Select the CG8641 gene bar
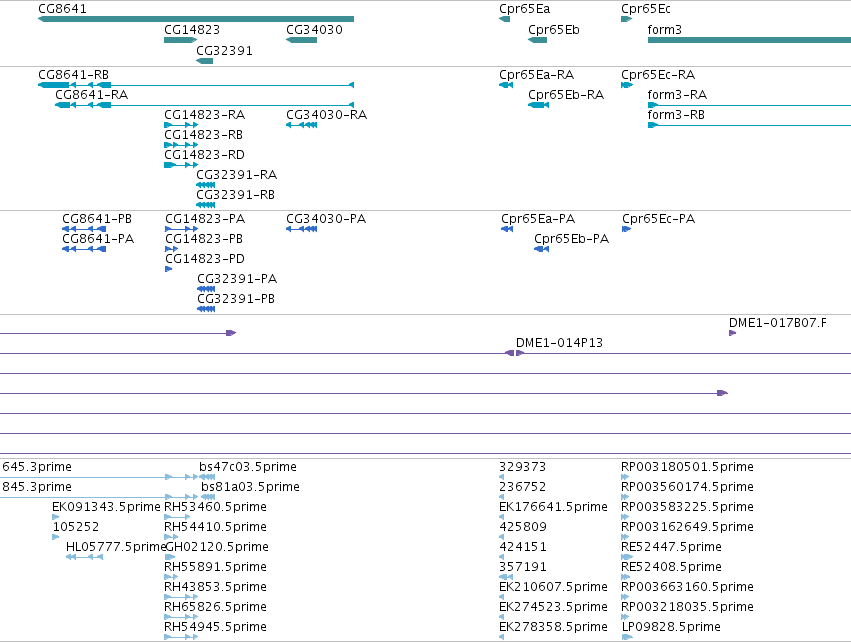 coord(196,19)
